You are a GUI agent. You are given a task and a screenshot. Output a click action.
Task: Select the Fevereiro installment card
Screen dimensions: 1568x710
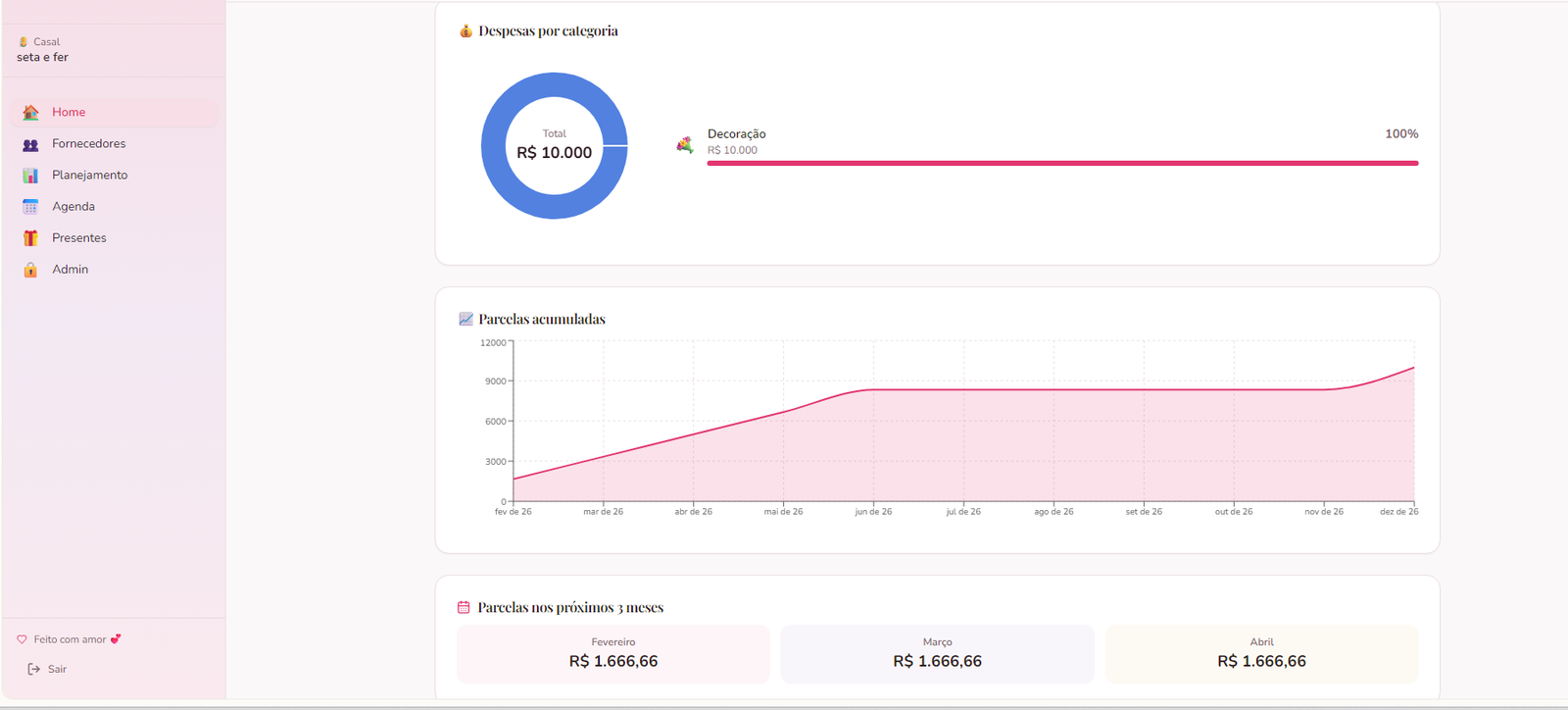click(x=613, y=654)
